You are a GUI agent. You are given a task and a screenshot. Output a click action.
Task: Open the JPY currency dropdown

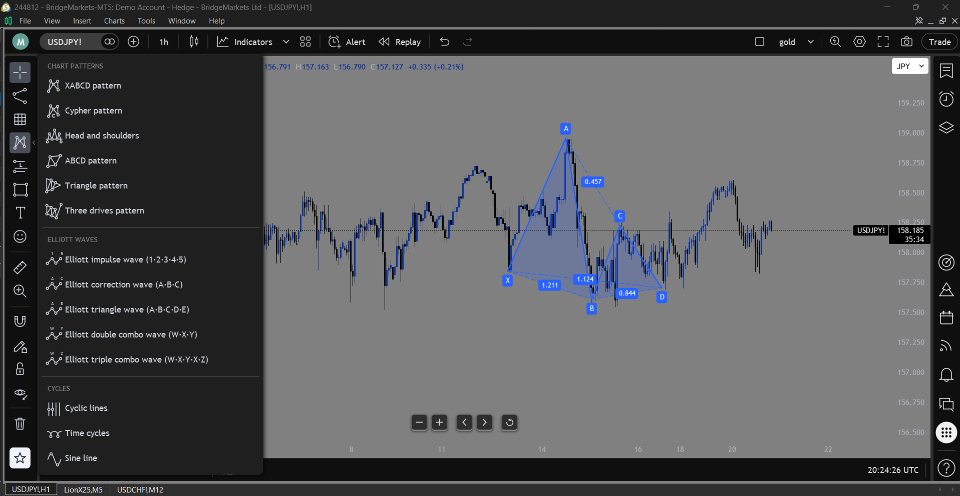910,66
